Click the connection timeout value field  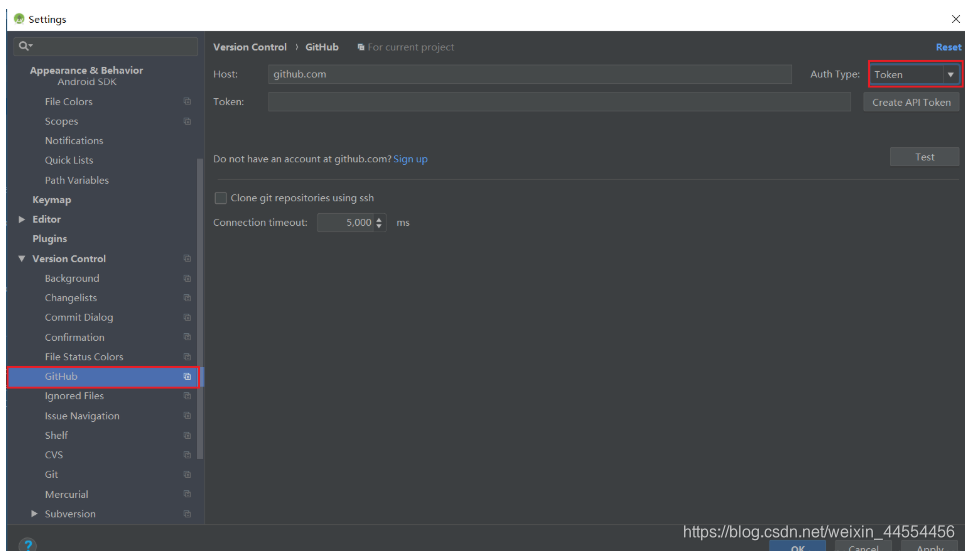[x=346, y=222]
